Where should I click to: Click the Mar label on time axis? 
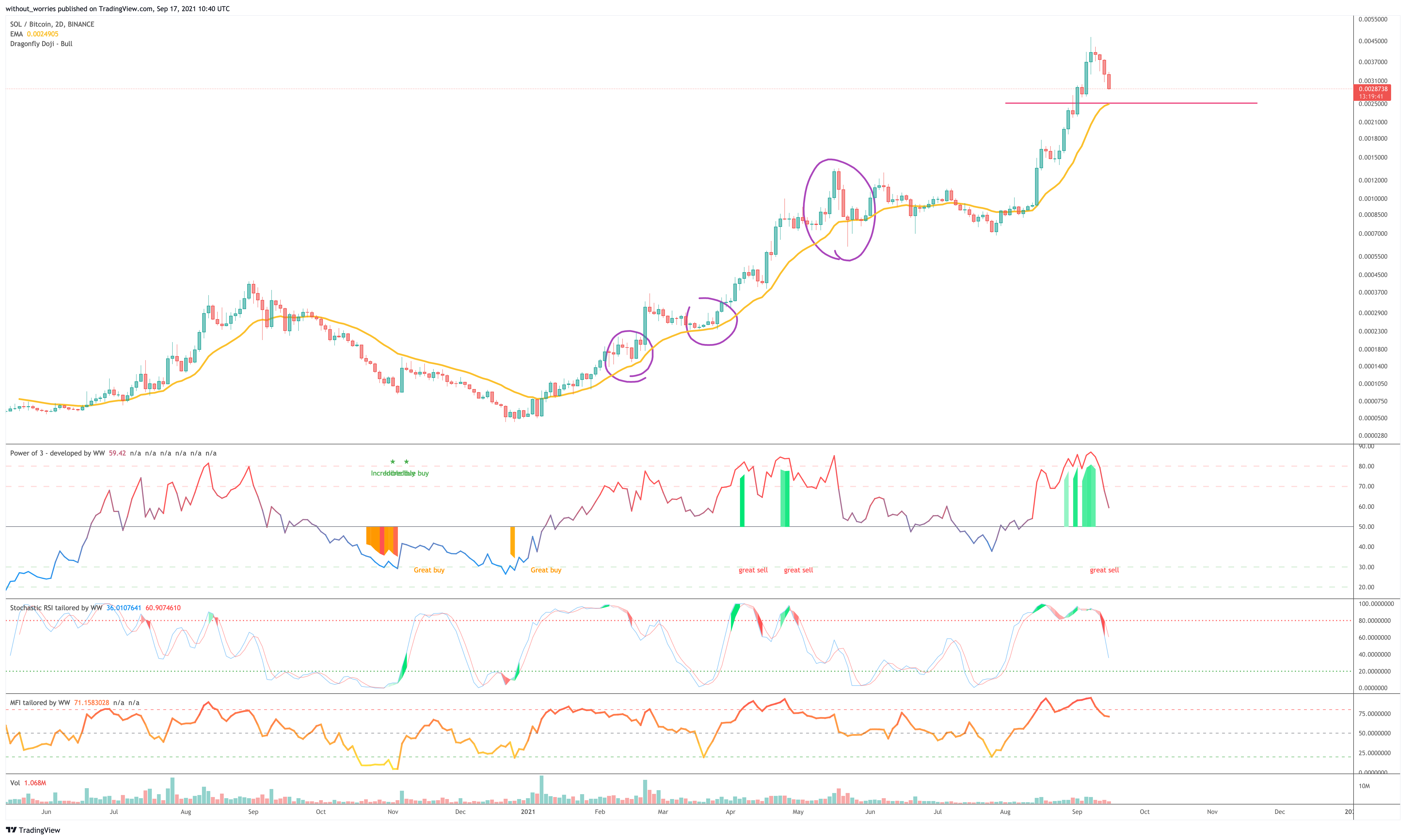(663, 812)
